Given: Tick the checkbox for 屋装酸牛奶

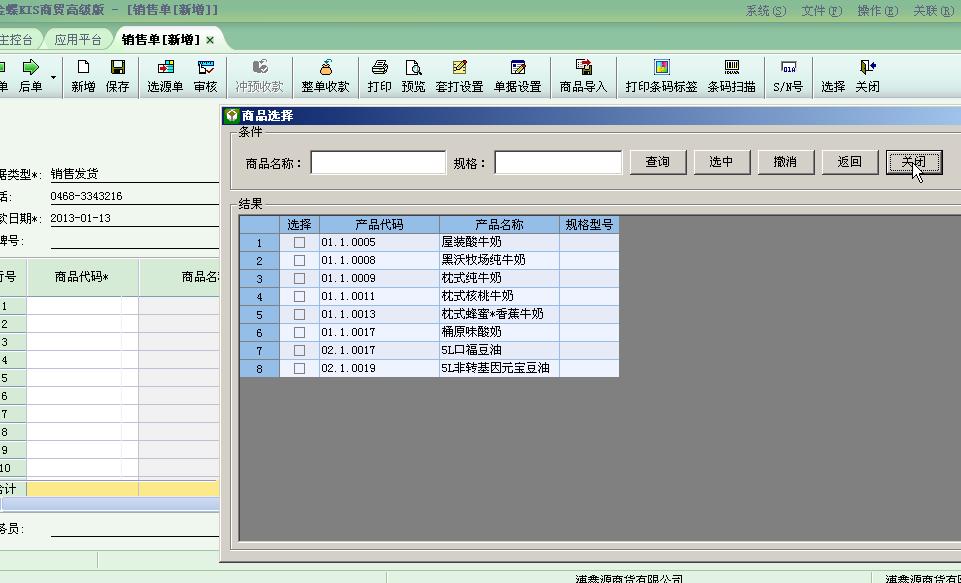Looking at the screenshot, I should 299,243.
